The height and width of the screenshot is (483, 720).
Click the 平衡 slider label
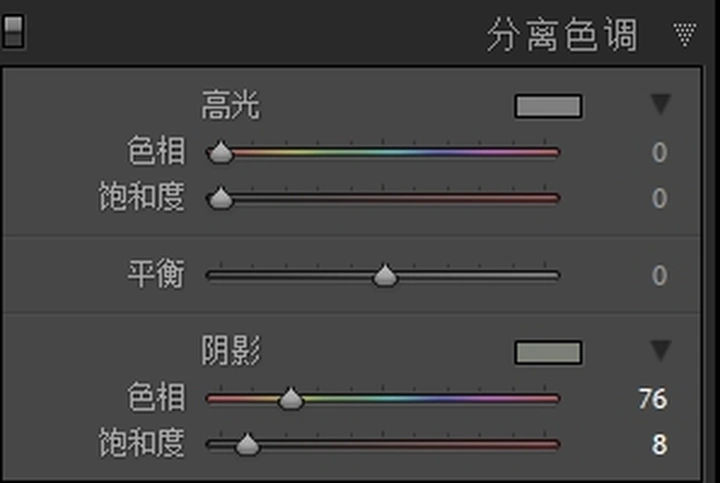click(x=156, y=274)
